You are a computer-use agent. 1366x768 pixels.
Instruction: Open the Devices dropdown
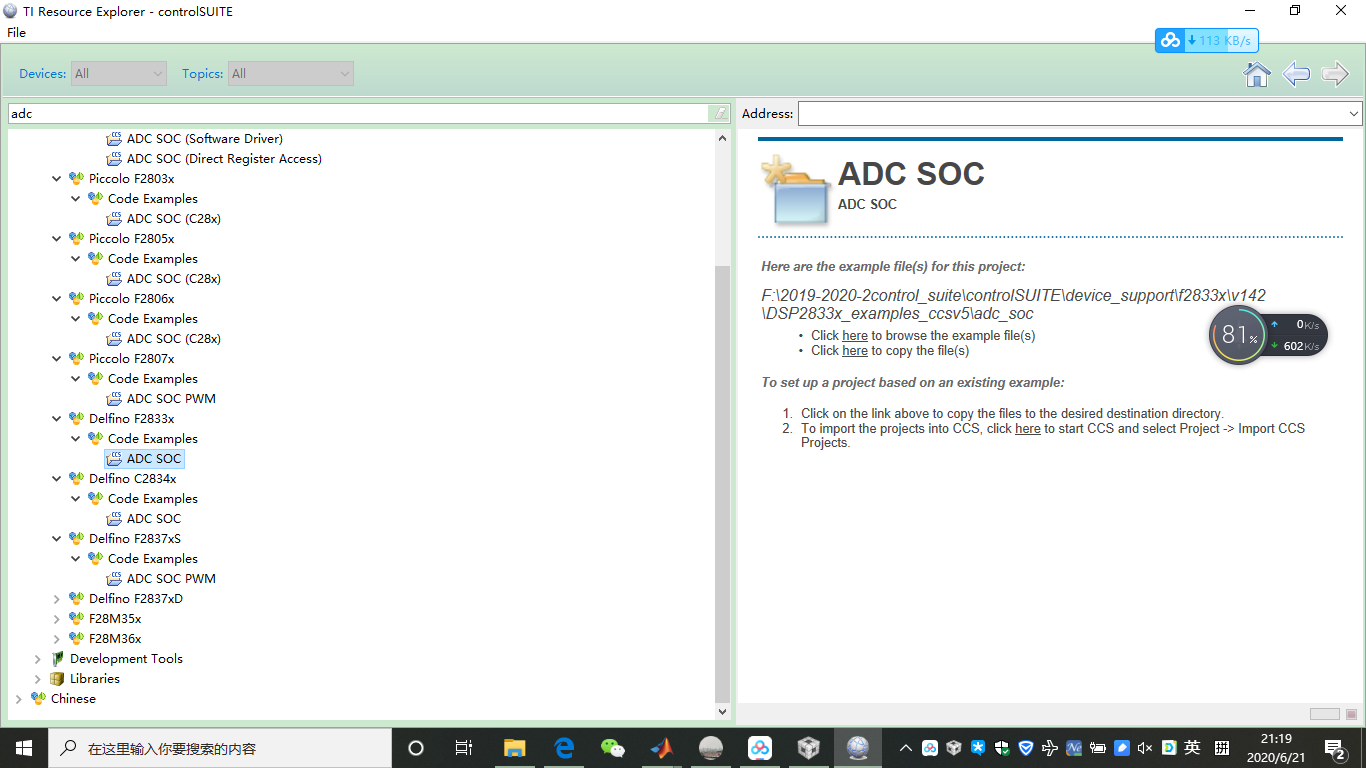(119, 74)
